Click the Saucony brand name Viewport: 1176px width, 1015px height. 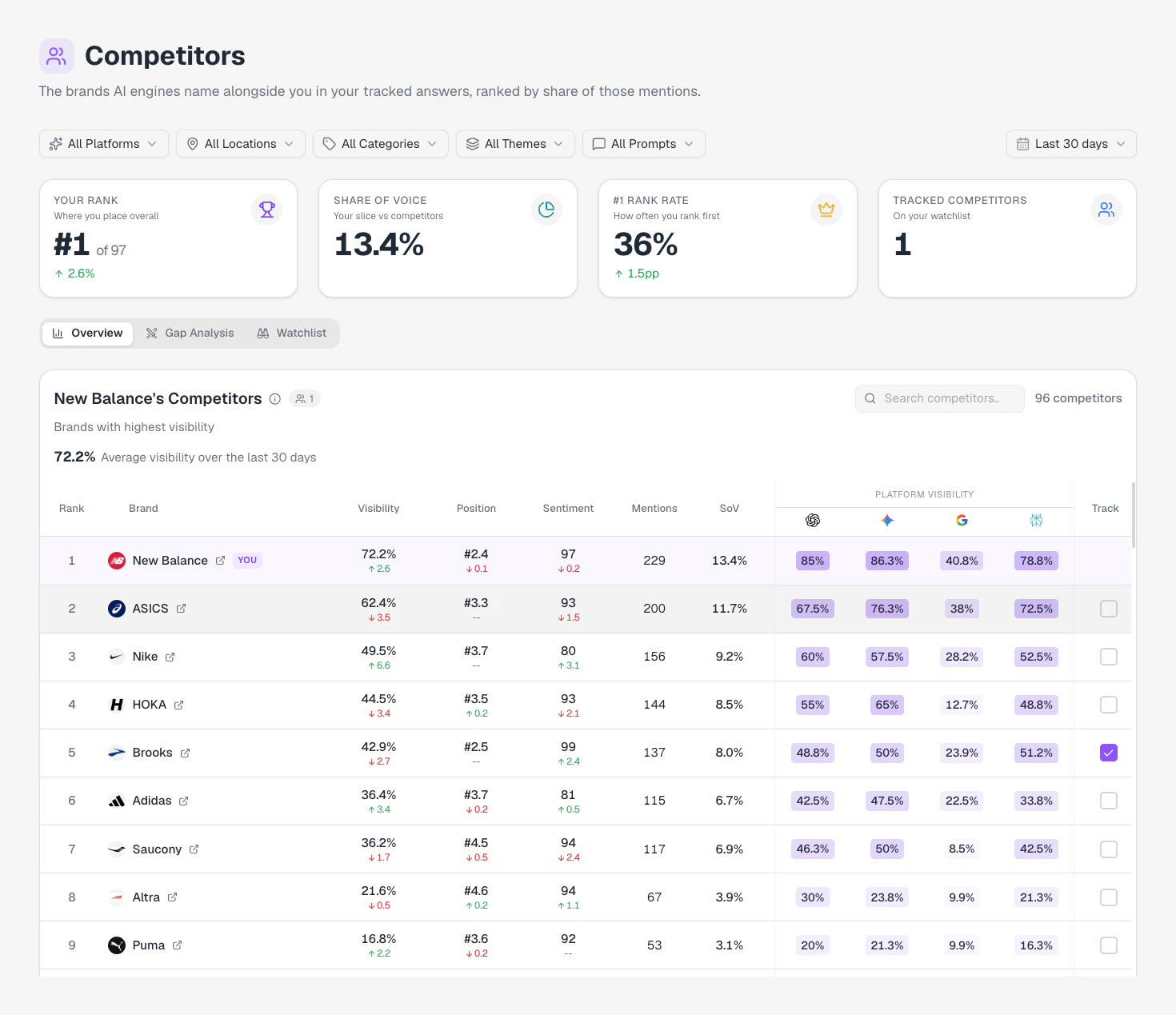[x=157, y=849]
